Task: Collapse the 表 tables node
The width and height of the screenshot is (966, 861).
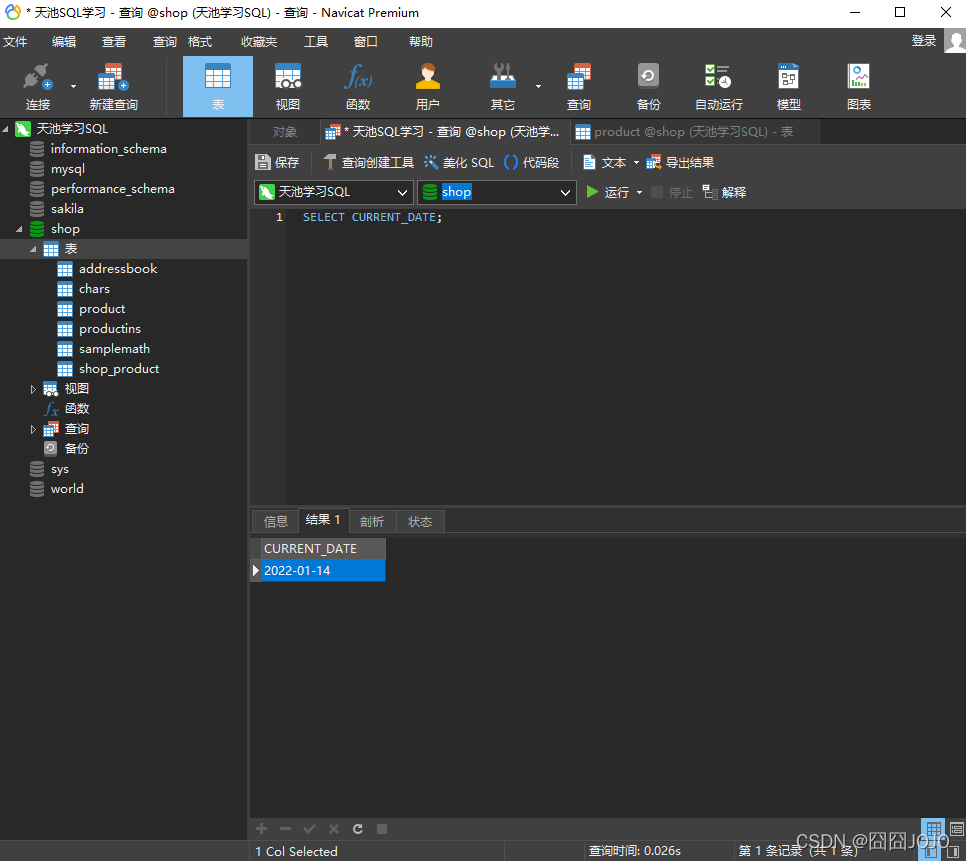Action: [x=33, y=249]
